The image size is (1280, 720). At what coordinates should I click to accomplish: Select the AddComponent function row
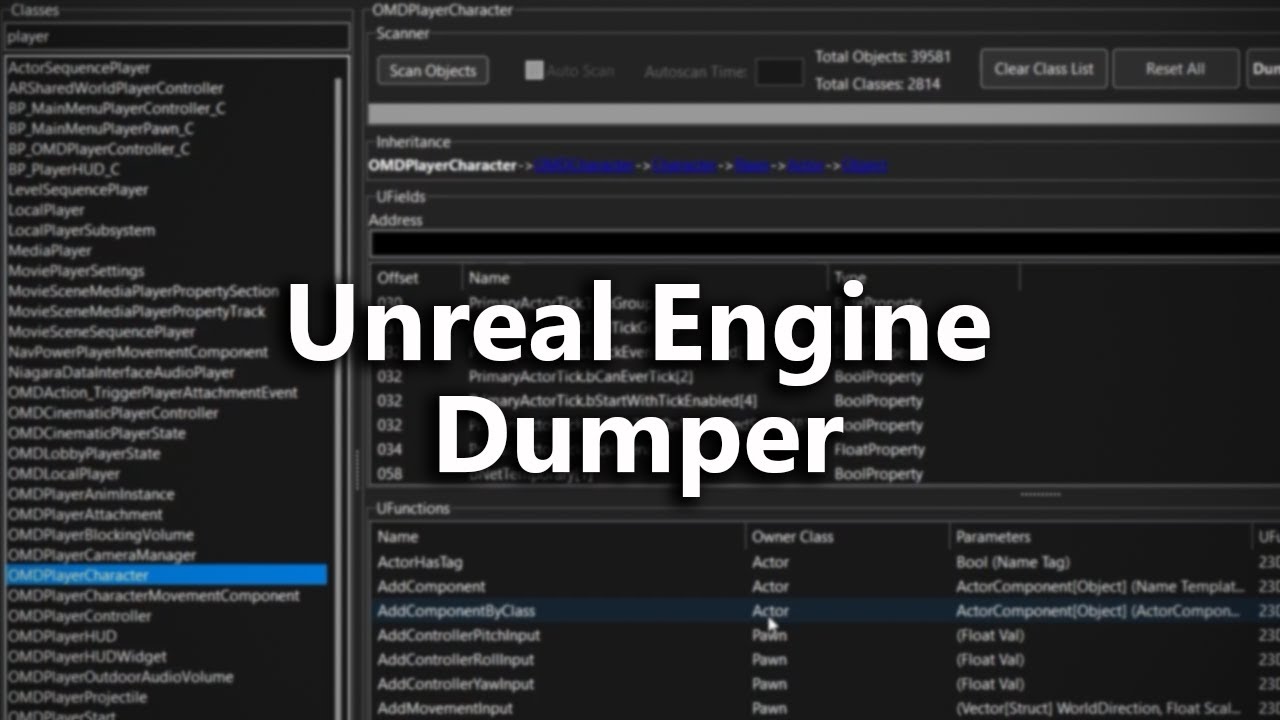click(825, 587)
